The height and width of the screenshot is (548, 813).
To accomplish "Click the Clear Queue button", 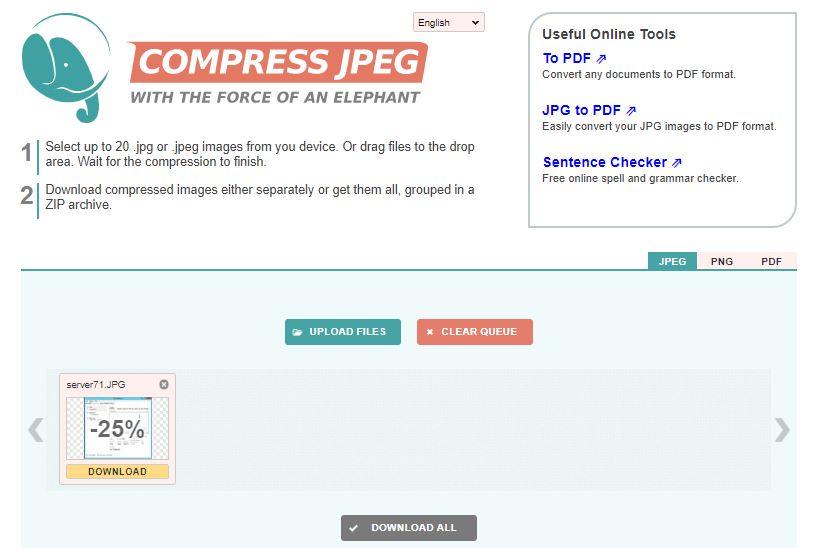I will click(x=474, y=332).
